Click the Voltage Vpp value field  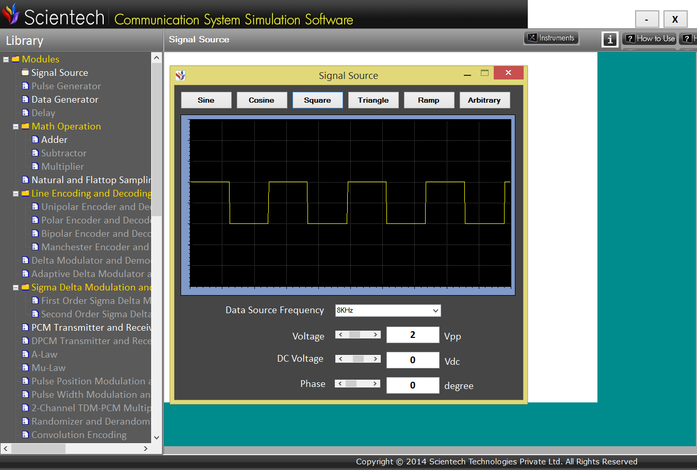point(413,335)
